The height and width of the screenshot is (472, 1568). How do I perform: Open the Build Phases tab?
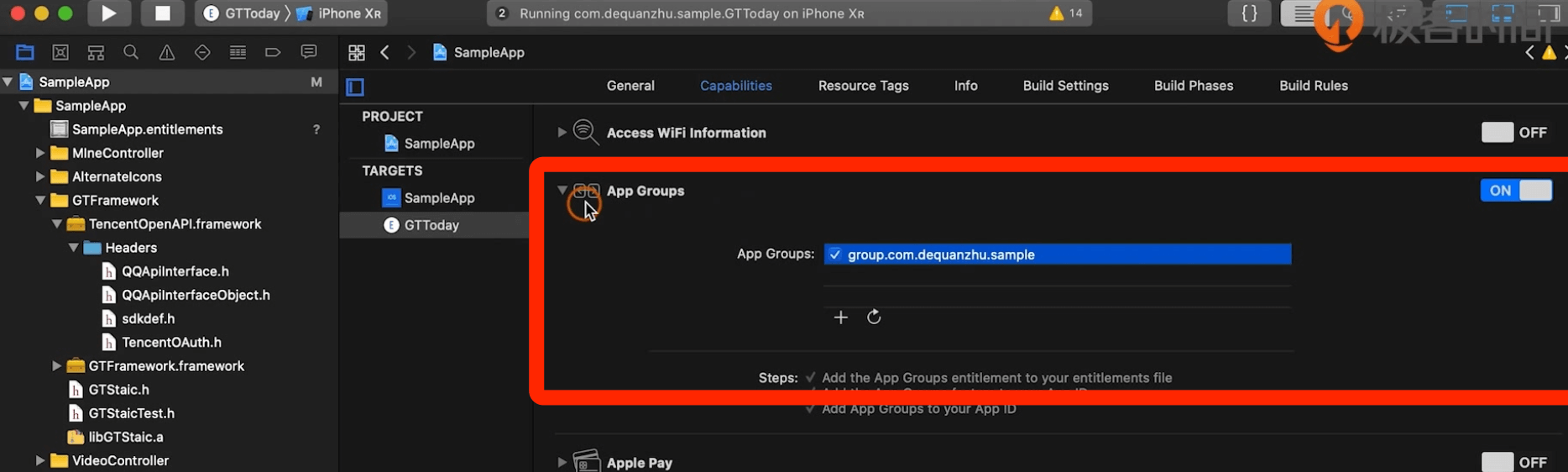click(x=1194, y=86)
